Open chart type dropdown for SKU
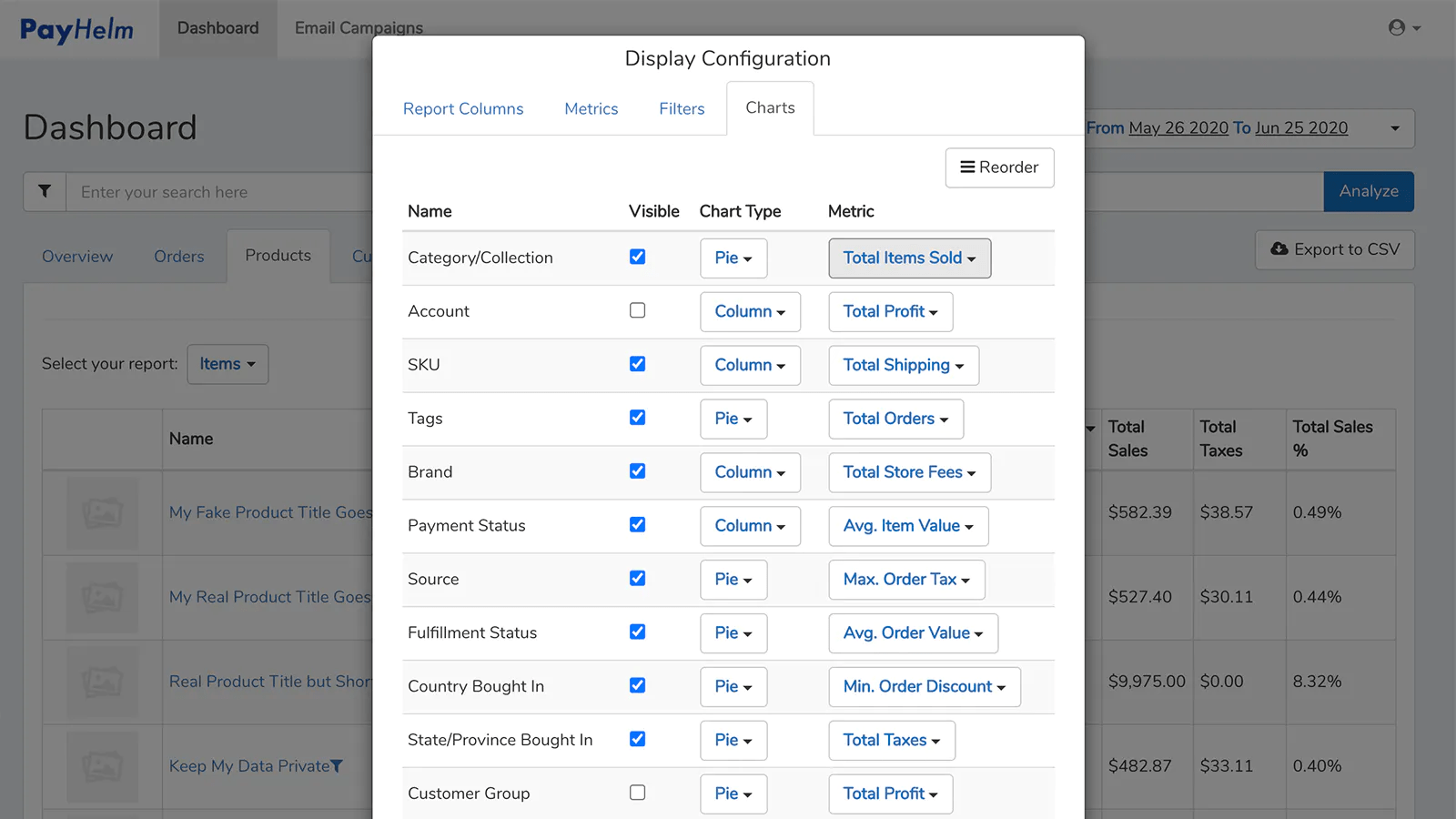1456x819 pixels. pos(750,365)
